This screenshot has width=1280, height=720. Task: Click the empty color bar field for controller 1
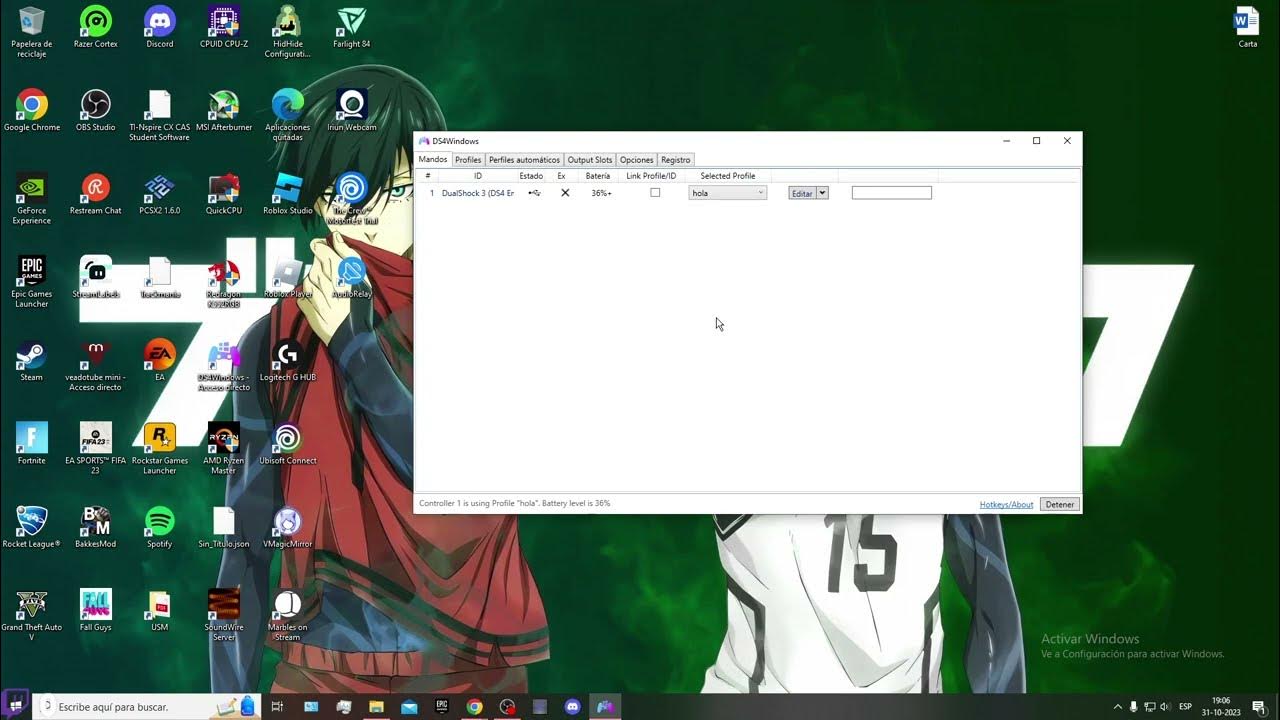pos(891,193)
